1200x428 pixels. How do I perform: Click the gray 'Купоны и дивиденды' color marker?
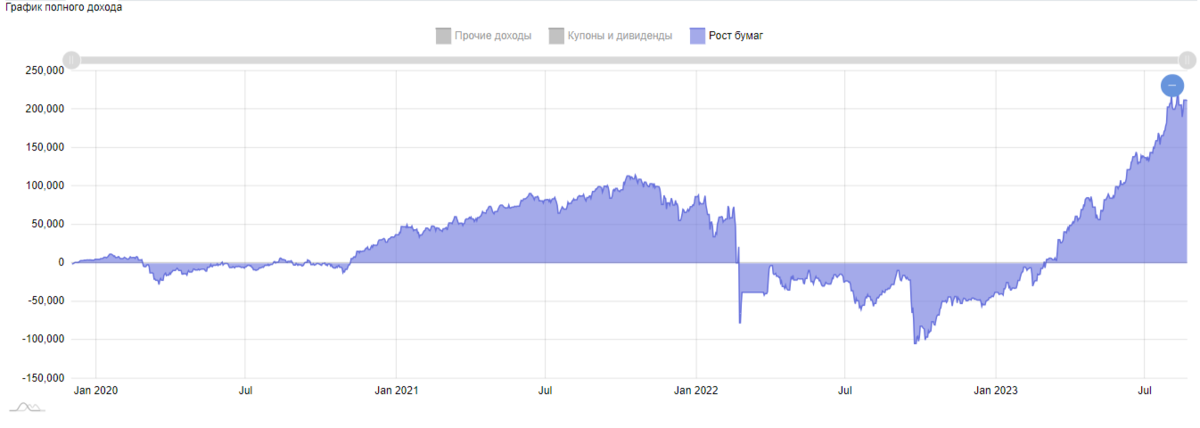click(556, 36)
